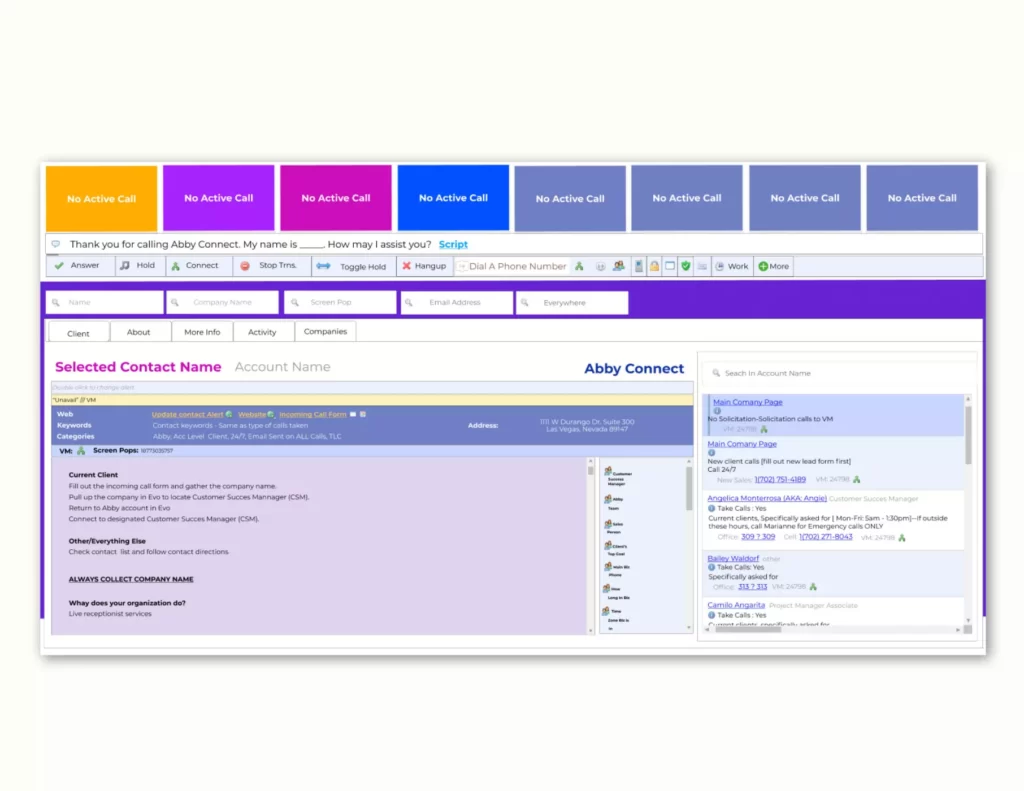Open the Camilo Angarita contact link

(736, 605)
